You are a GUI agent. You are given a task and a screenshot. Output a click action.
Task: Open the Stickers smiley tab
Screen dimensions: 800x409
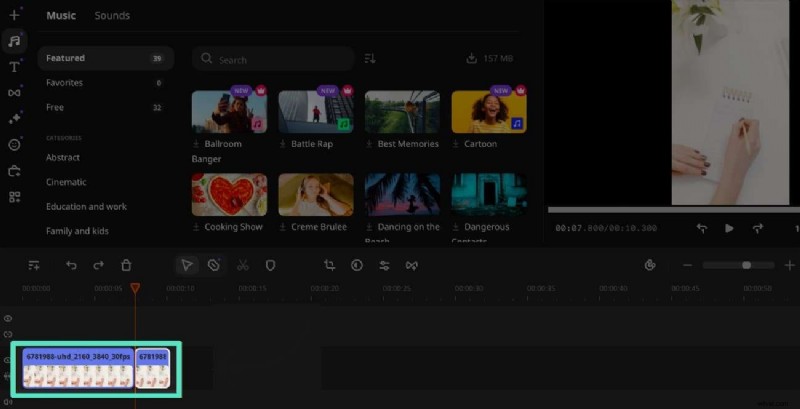tap(14, 144)
